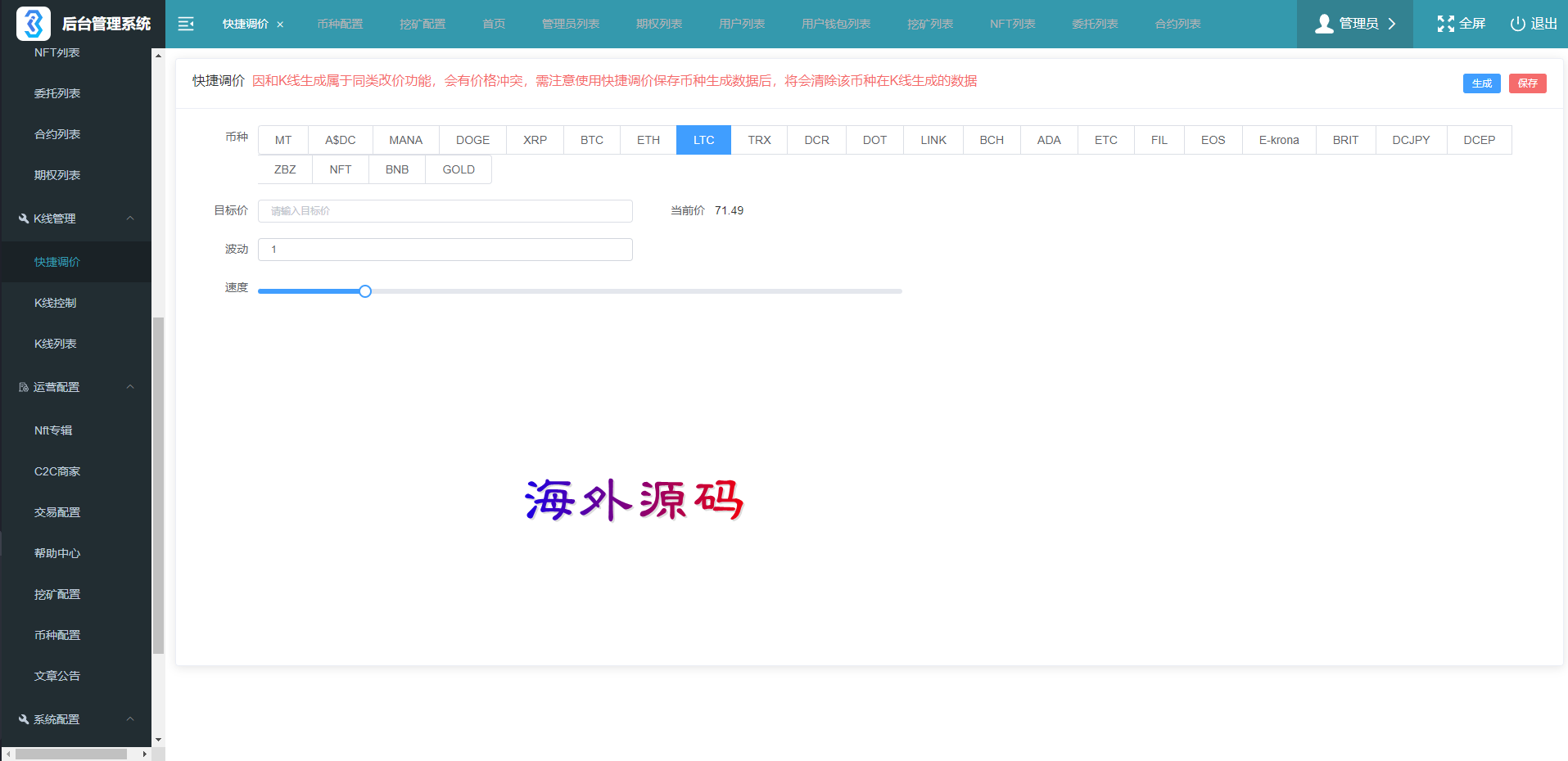Select the E-krona currency option
Screen dimensions: 1568x761
[x=1279, y=140]
